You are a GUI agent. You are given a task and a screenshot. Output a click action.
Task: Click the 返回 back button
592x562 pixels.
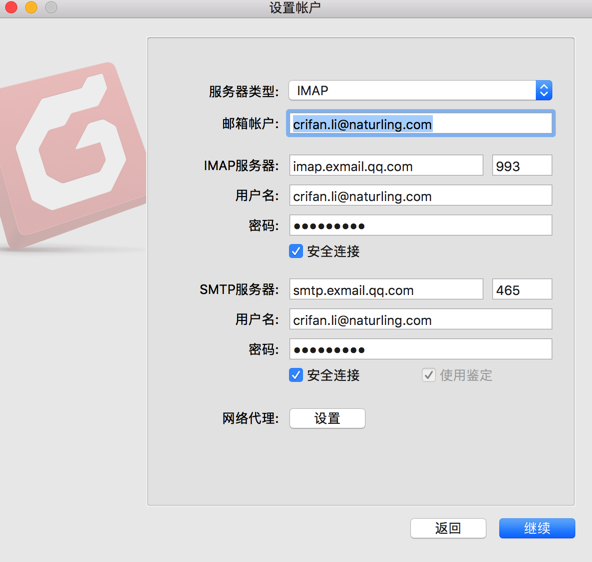[448, 528]
